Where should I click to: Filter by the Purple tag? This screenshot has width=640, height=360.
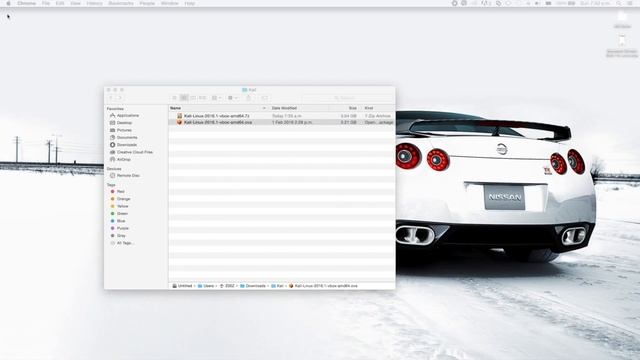click(120, 228)
